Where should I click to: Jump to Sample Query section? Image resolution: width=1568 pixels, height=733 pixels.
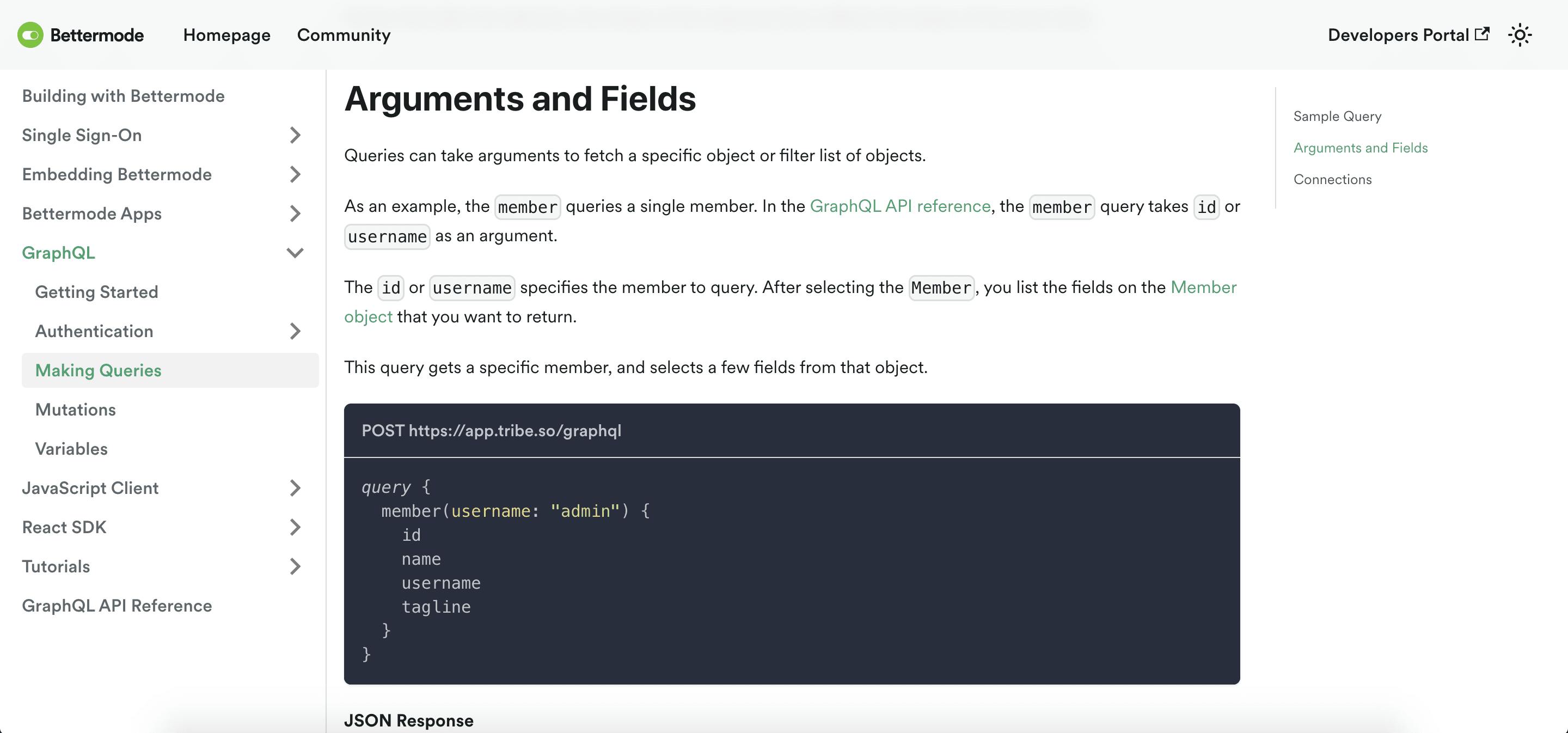point(1337,117)
